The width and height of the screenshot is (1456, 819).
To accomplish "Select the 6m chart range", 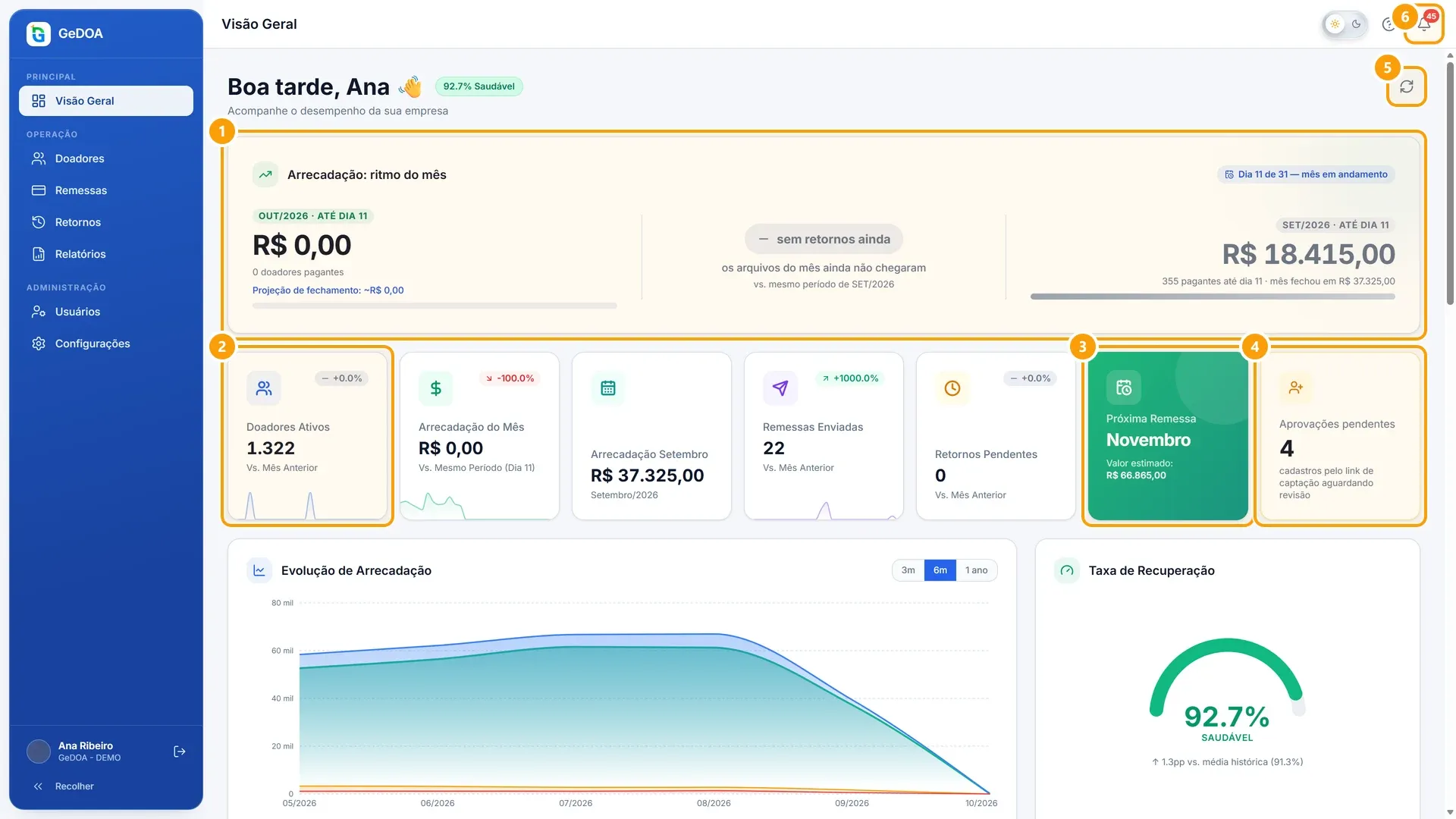I will 940,570.
